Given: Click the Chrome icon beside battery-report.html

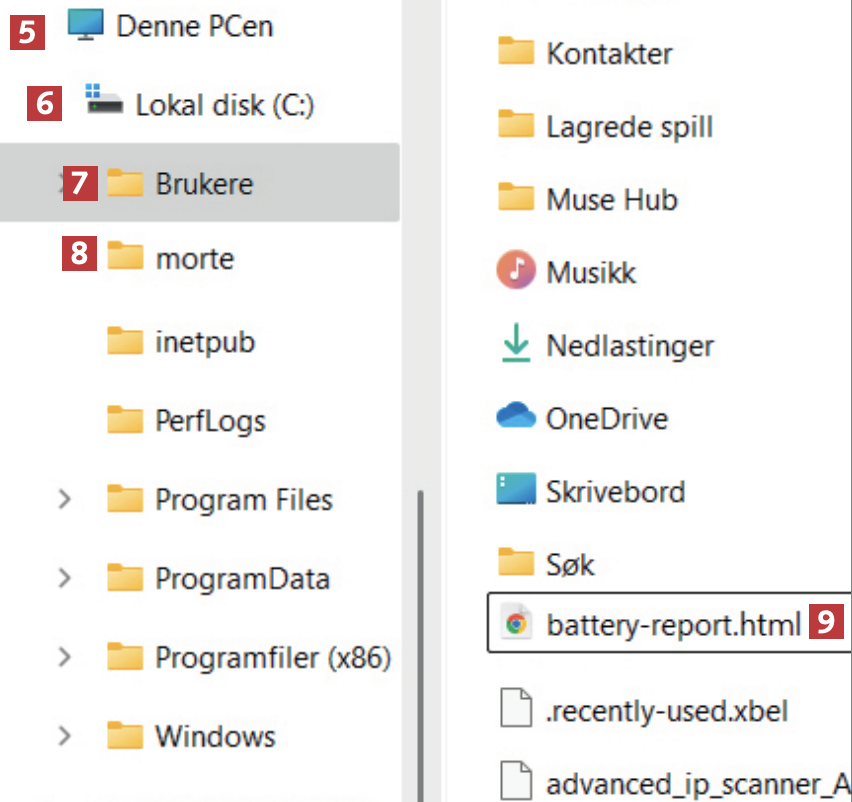Looking at the screenshot, I should click(516, 625).
